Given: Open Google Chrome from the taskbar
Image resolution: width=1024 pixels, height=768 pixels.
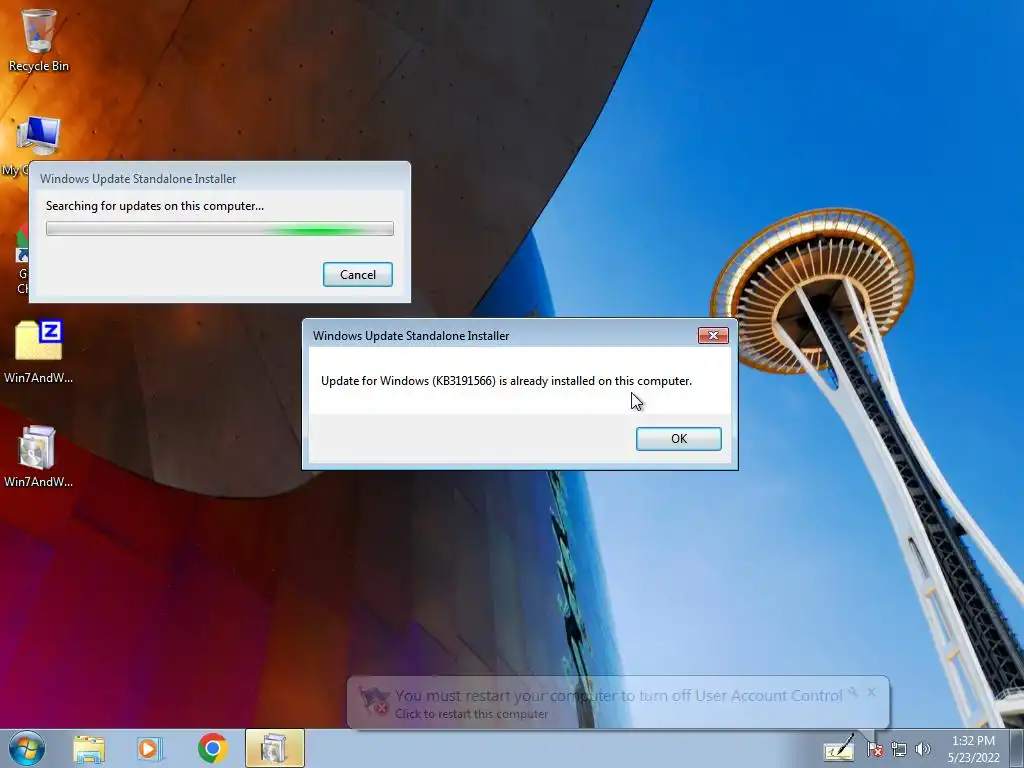Looking at the screenshot, I should point(212,748).
